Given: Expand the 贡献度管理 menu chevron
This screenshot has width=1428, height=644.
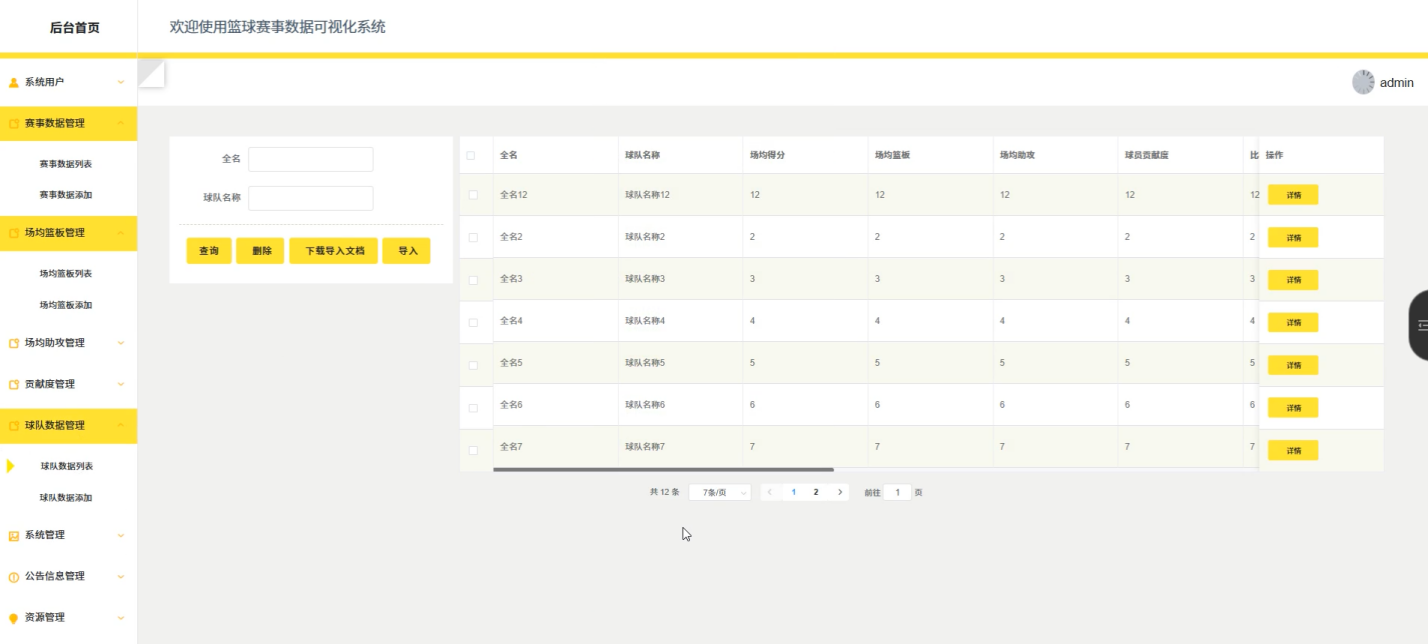Looking at the screenshot, I should click(x=121, y=384).
